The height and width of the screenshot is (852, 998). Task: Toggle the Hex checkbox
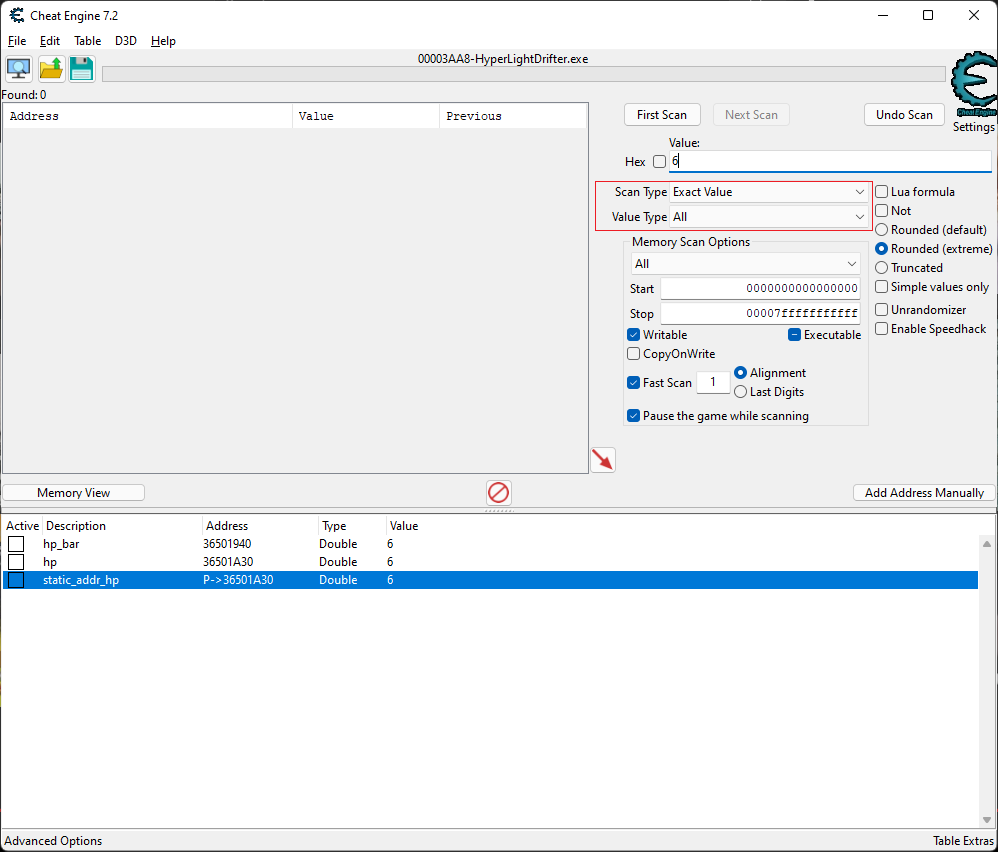pyautogui.click(x=659, y=162)
